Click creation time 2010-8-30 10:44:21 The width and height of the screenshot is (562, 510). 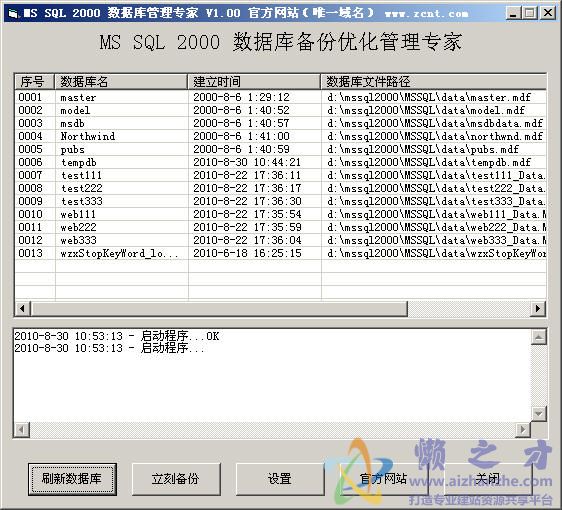(x=247, y=162)
